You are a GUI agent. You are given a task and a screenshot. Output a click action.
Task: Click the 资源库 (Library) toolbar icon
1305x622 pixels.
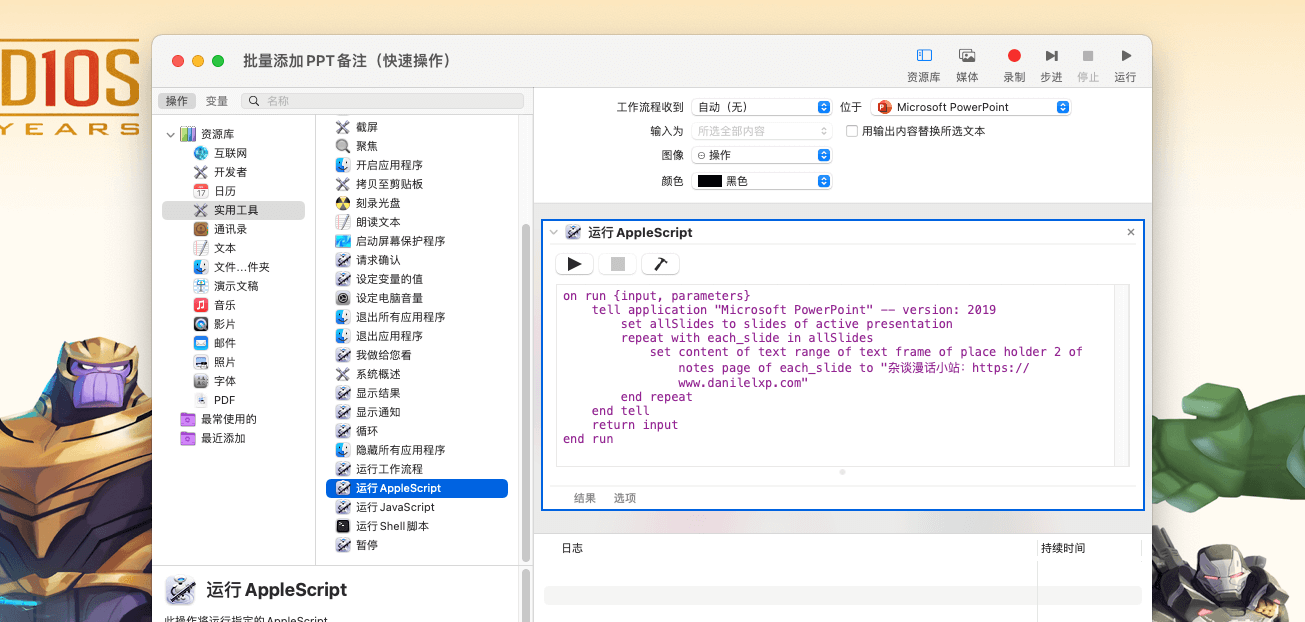pyautogui.click(x=923, y=56)
